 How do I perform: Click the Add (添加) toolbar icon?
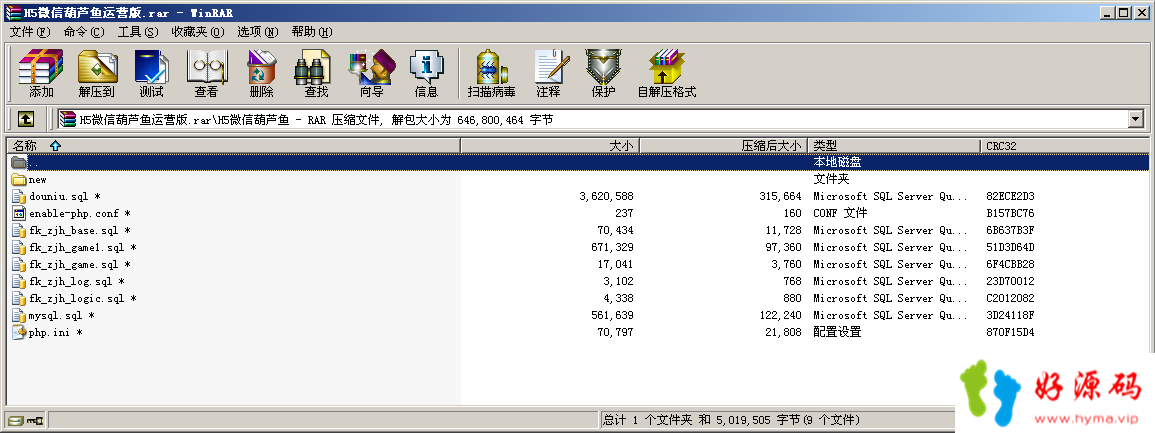point(41,74)
